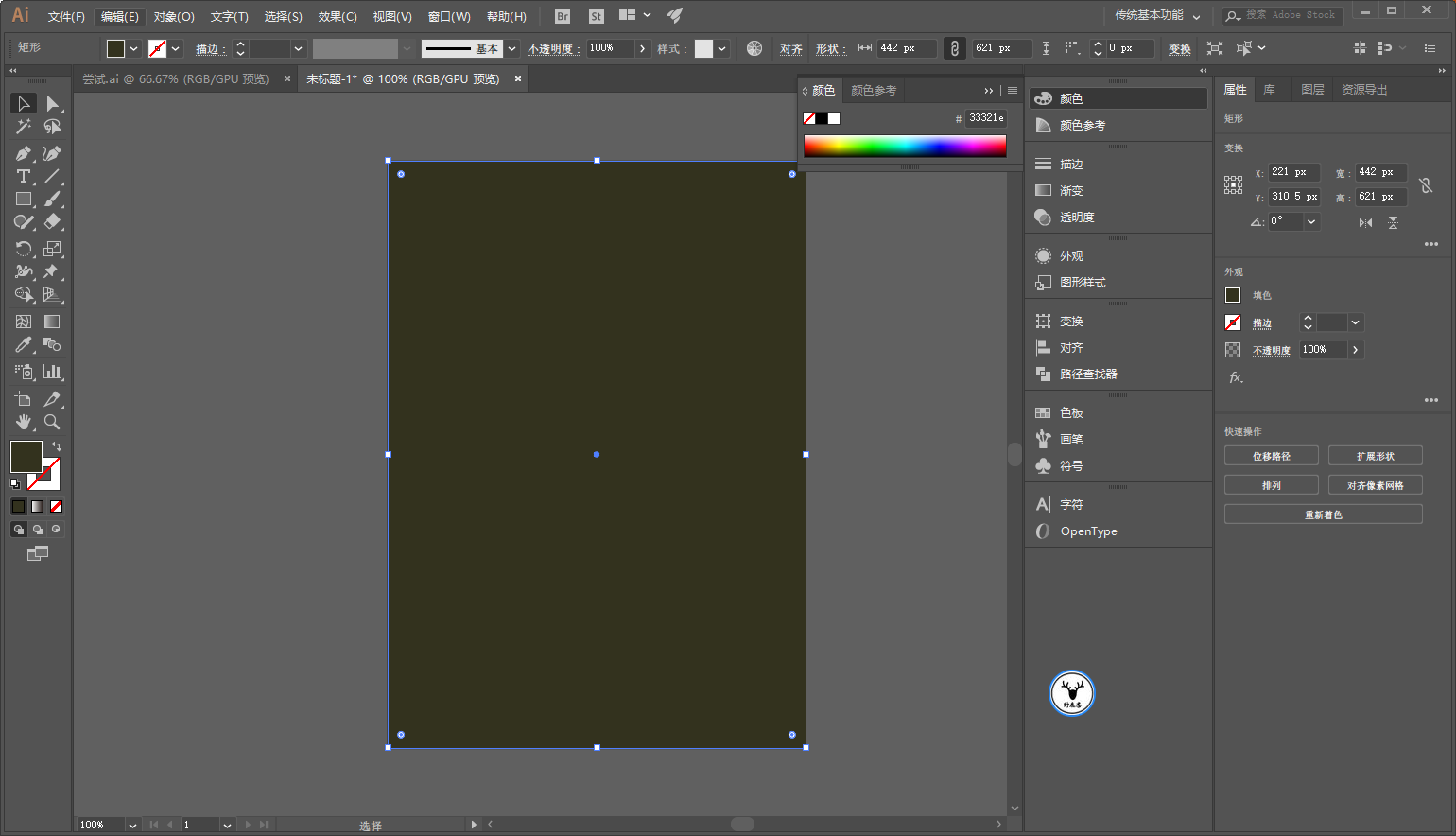Click the 重新着色 button
Viewport: 1456px width, 836px height.
[1324, 514]
